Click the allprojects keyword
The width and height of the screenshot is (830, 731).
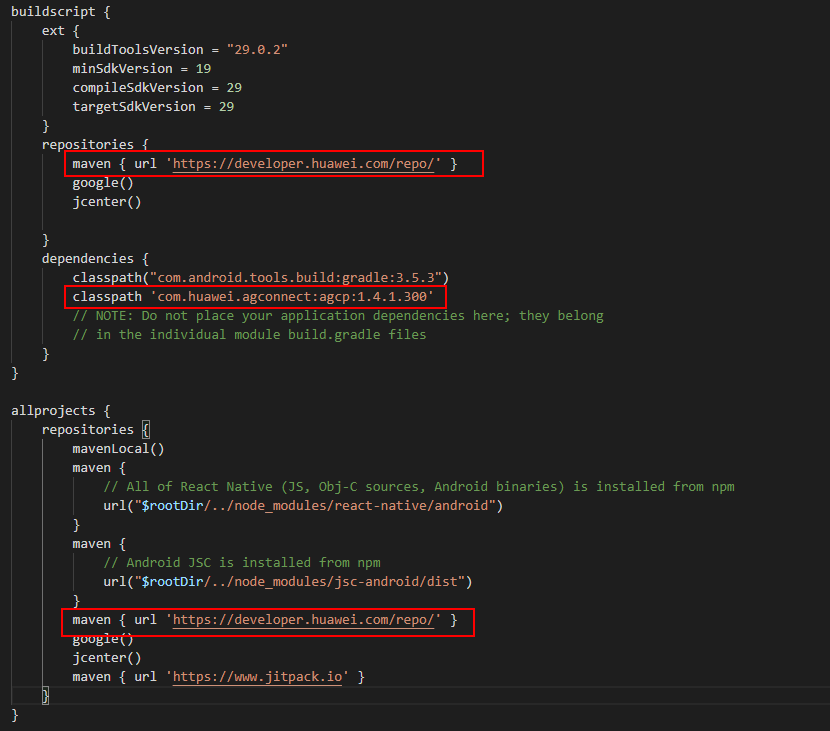point(53,411)
